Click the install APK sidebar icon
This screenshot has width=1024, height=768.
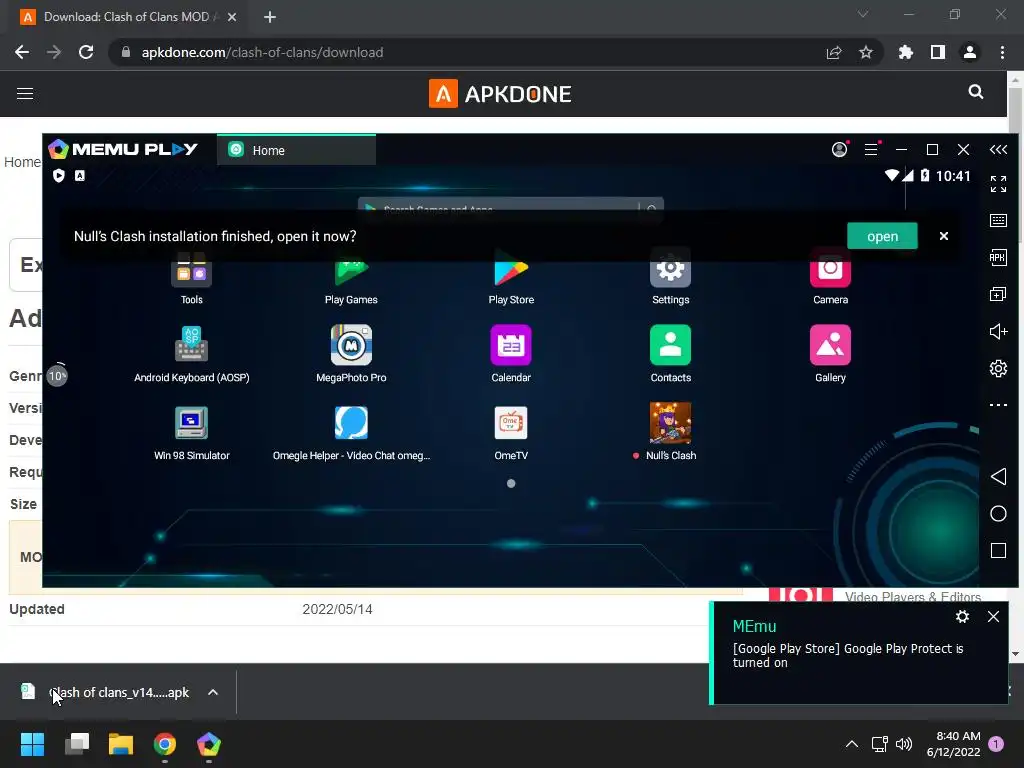[998, 257]
